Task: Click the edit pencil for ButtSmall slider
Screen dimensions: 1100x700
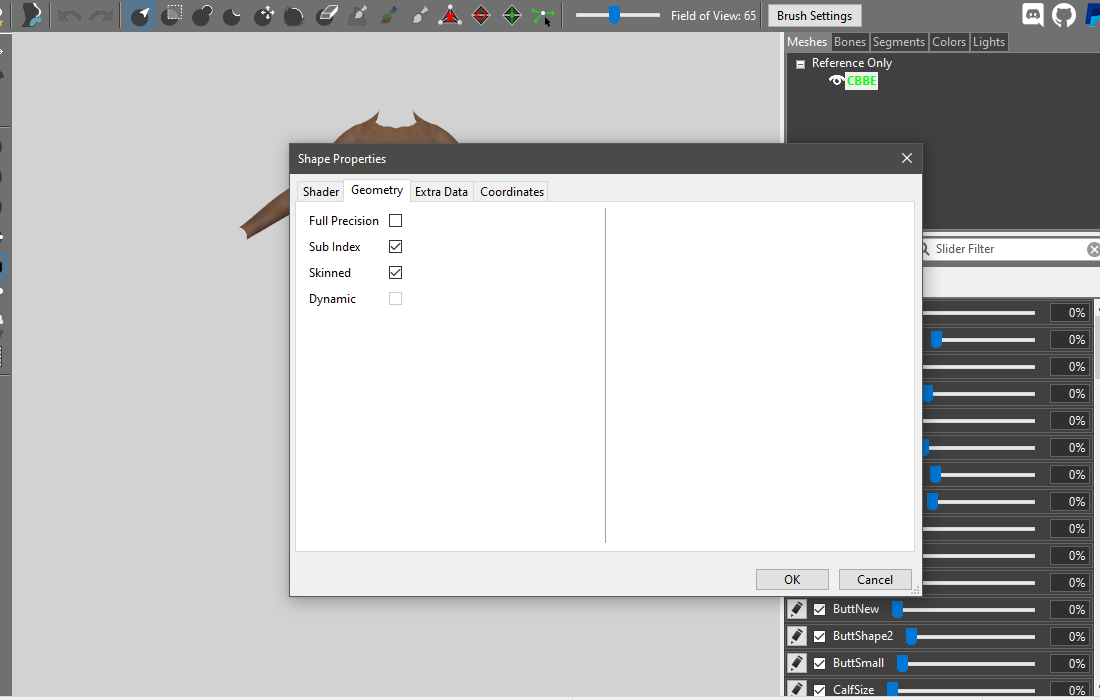Action: tap(796, 664)
